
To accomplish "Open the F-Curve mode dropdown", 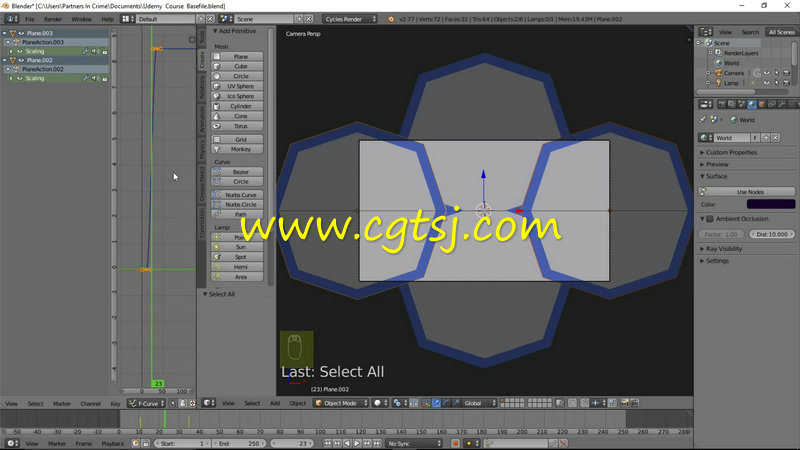I will pyautogui.click(x=146, y=404).
